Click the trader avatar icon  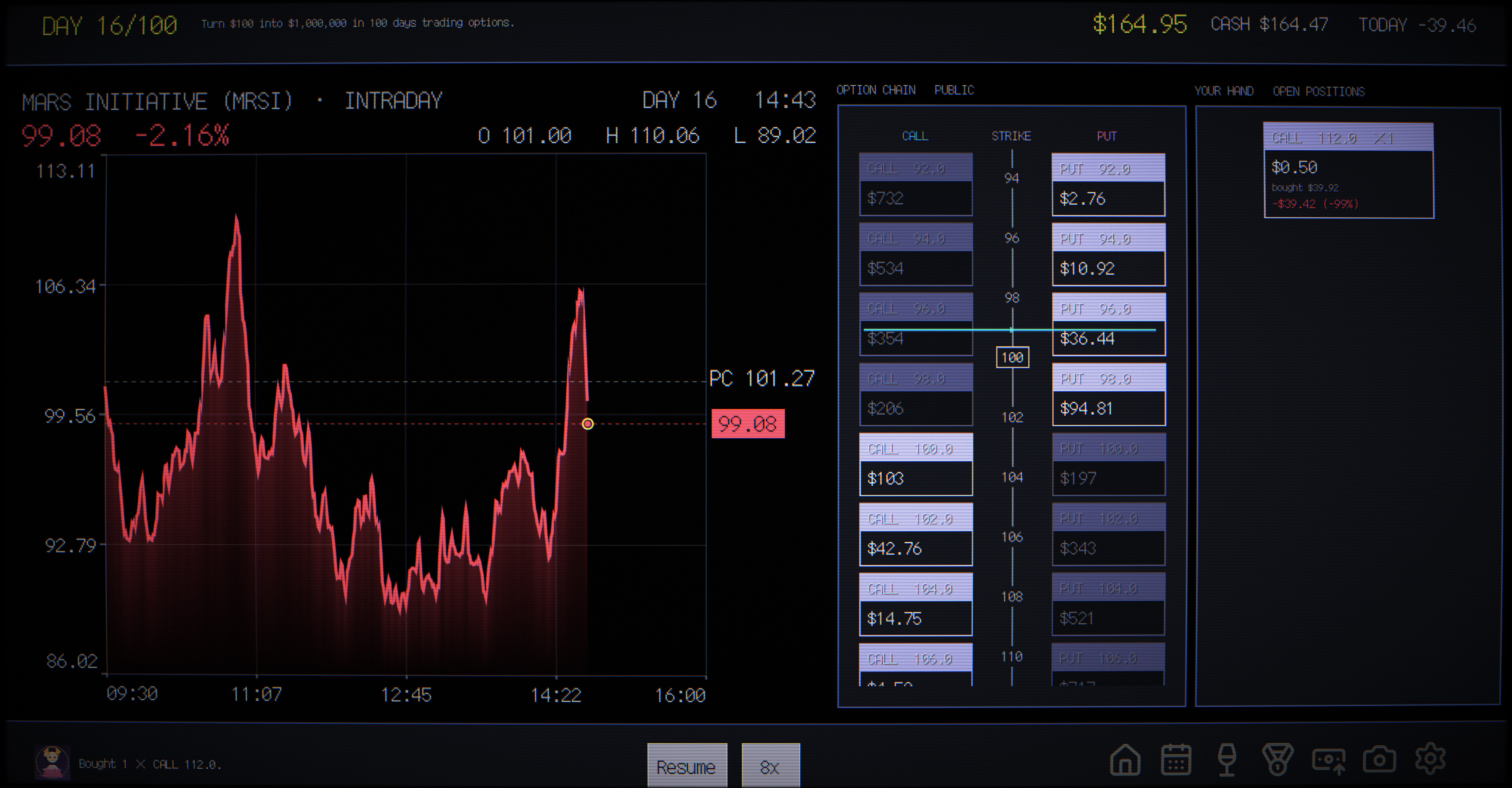coord(52,763)
